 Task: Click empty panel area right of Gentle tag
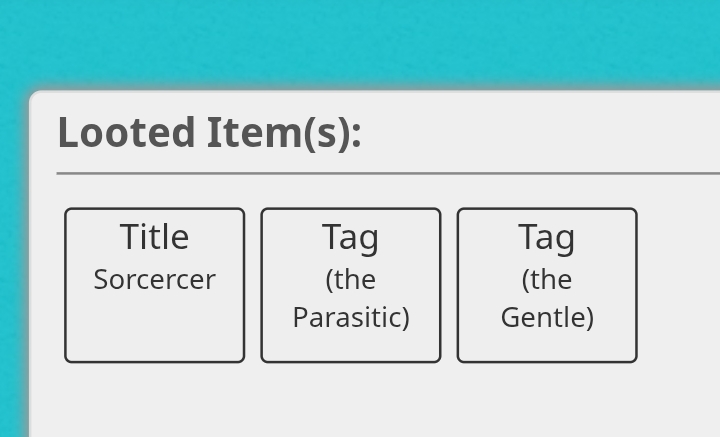click(x=679, y=285)
